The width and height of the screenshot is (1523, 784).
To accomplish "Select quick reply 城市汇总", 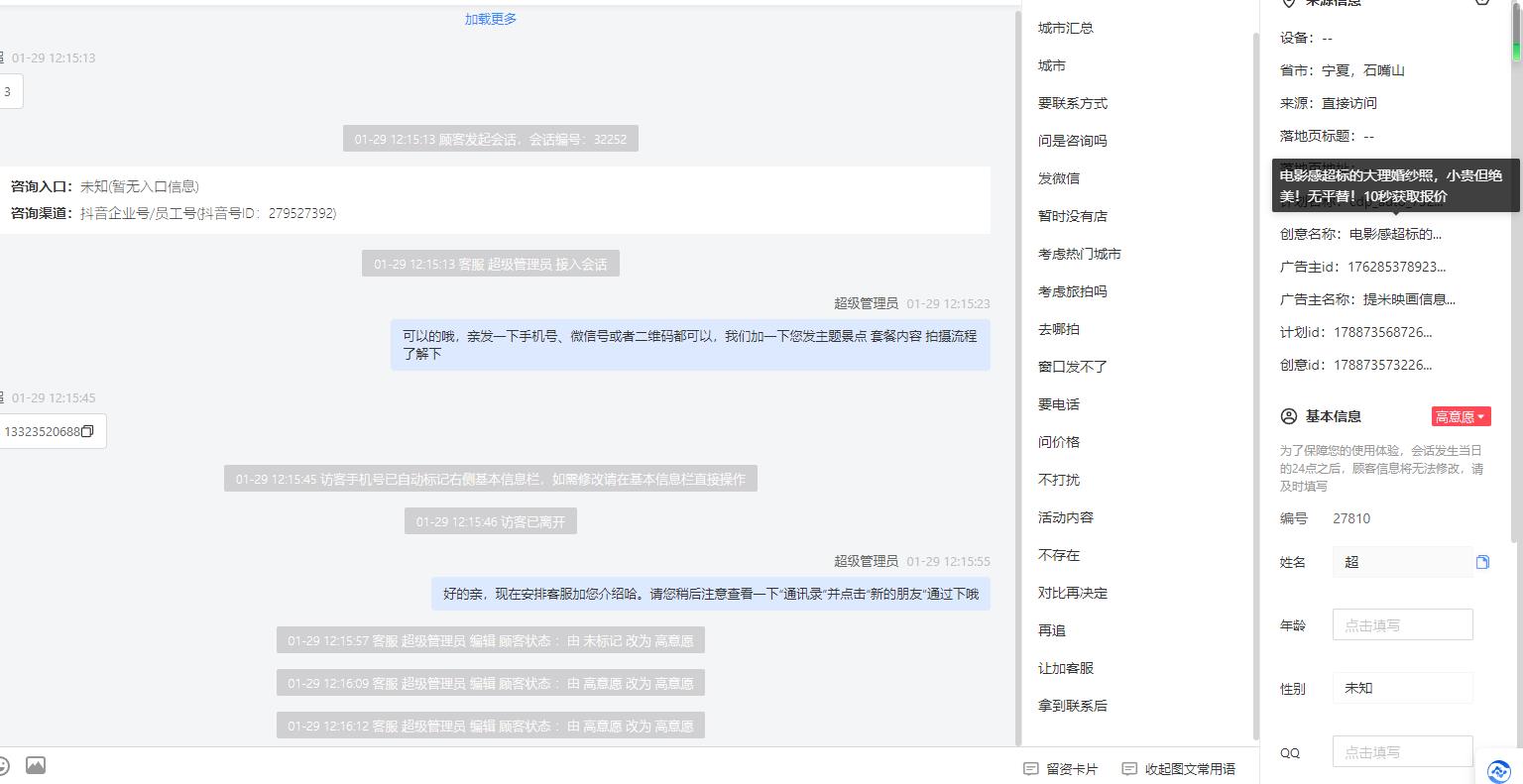I will pyautogui.click(x=1066, y=28).
